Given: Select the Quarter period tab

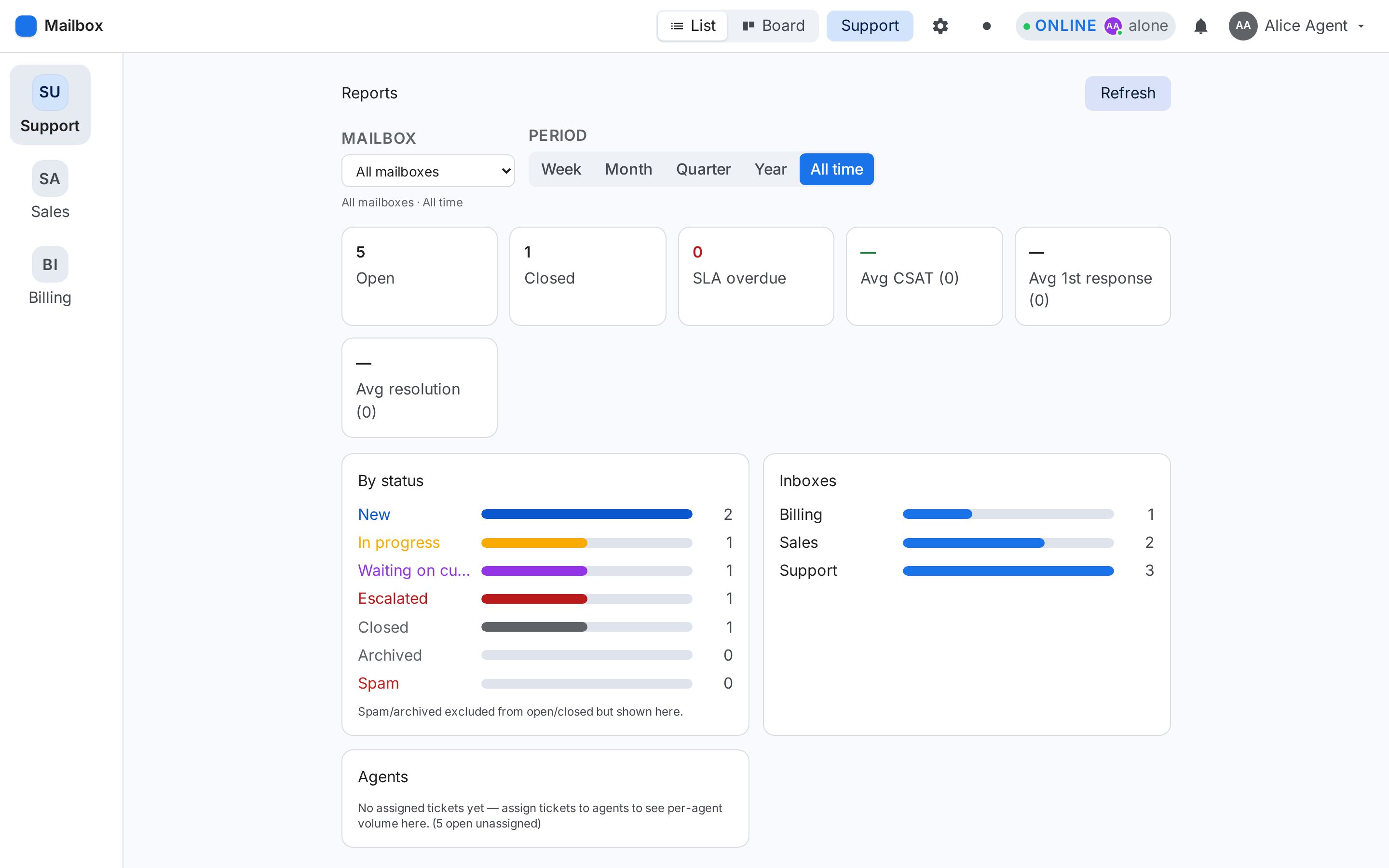Looking at the screenshot, I should point(703,169).
